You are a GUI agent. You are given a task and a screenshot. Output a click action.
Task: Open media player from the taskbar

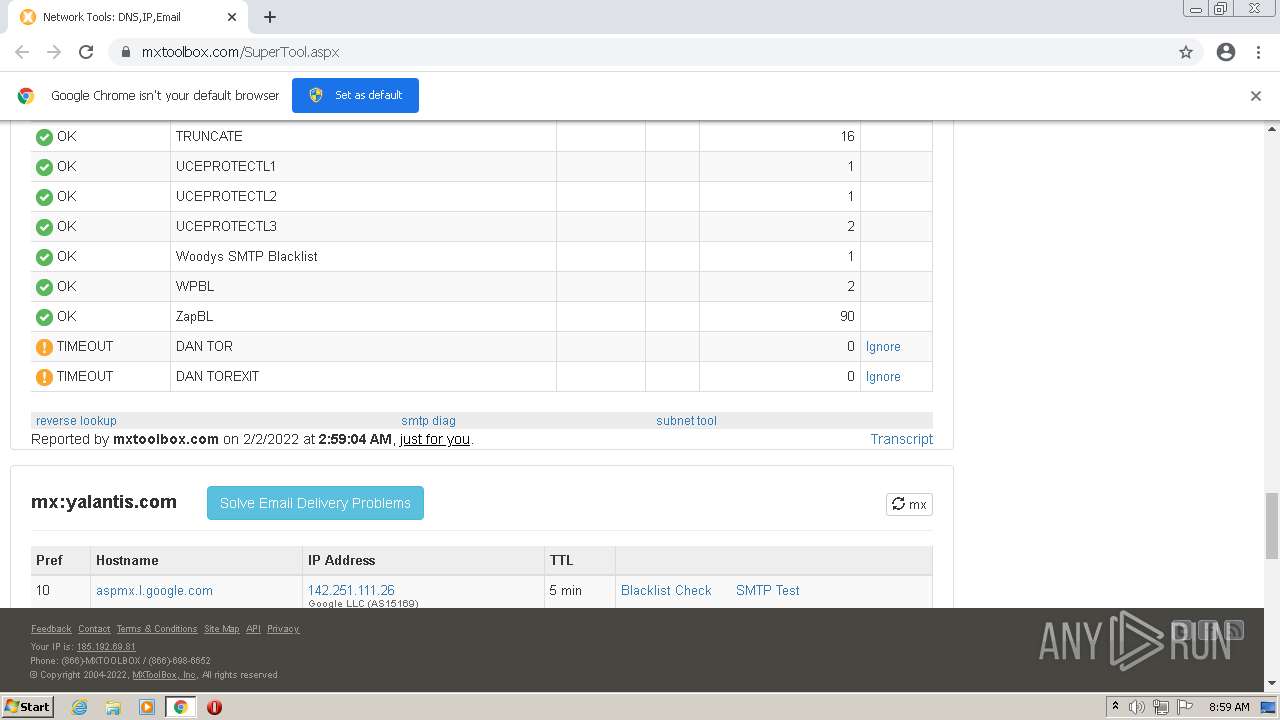click(x=147, y=707)
